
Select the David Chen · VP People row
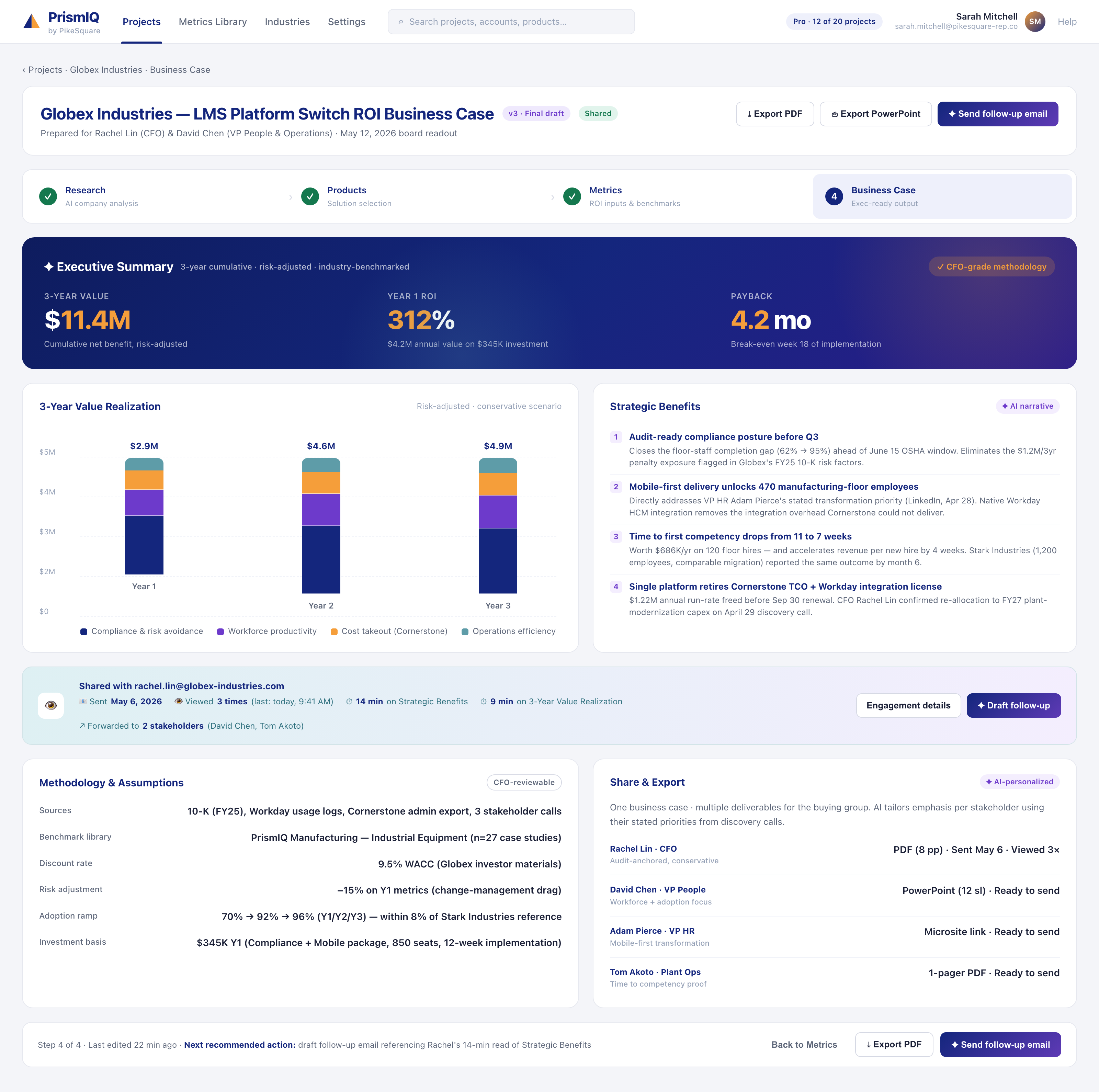tap(835, 895)
